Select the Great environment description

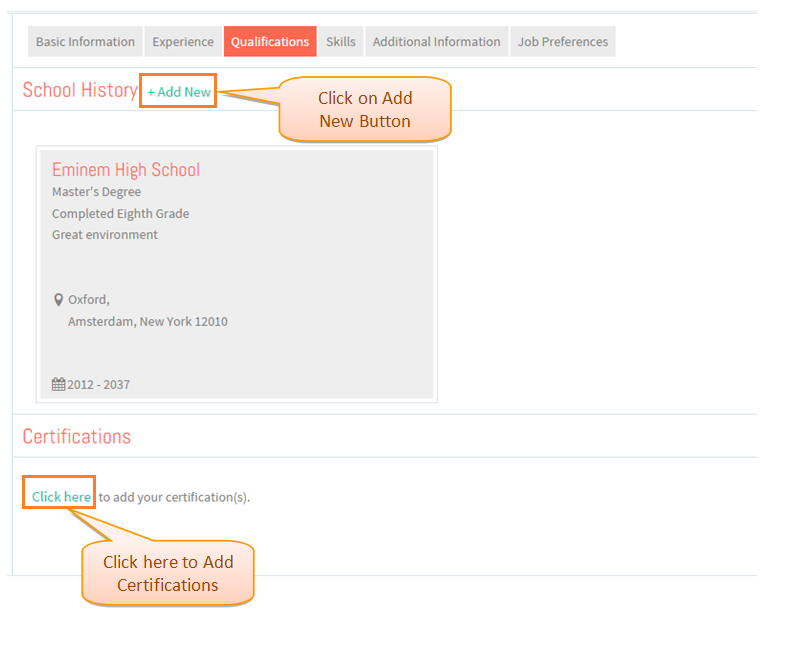(x=104, y=234)
